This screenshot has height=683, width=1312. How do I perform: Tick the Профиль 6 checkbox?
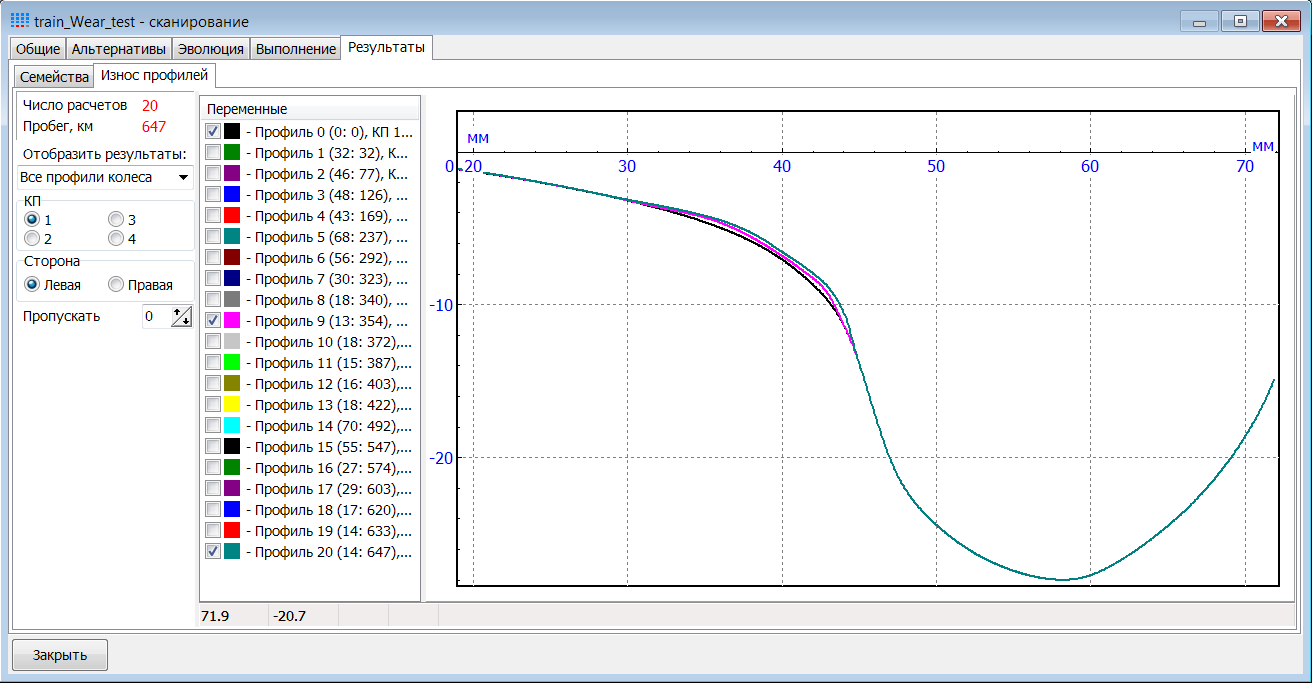coord(213,257)
